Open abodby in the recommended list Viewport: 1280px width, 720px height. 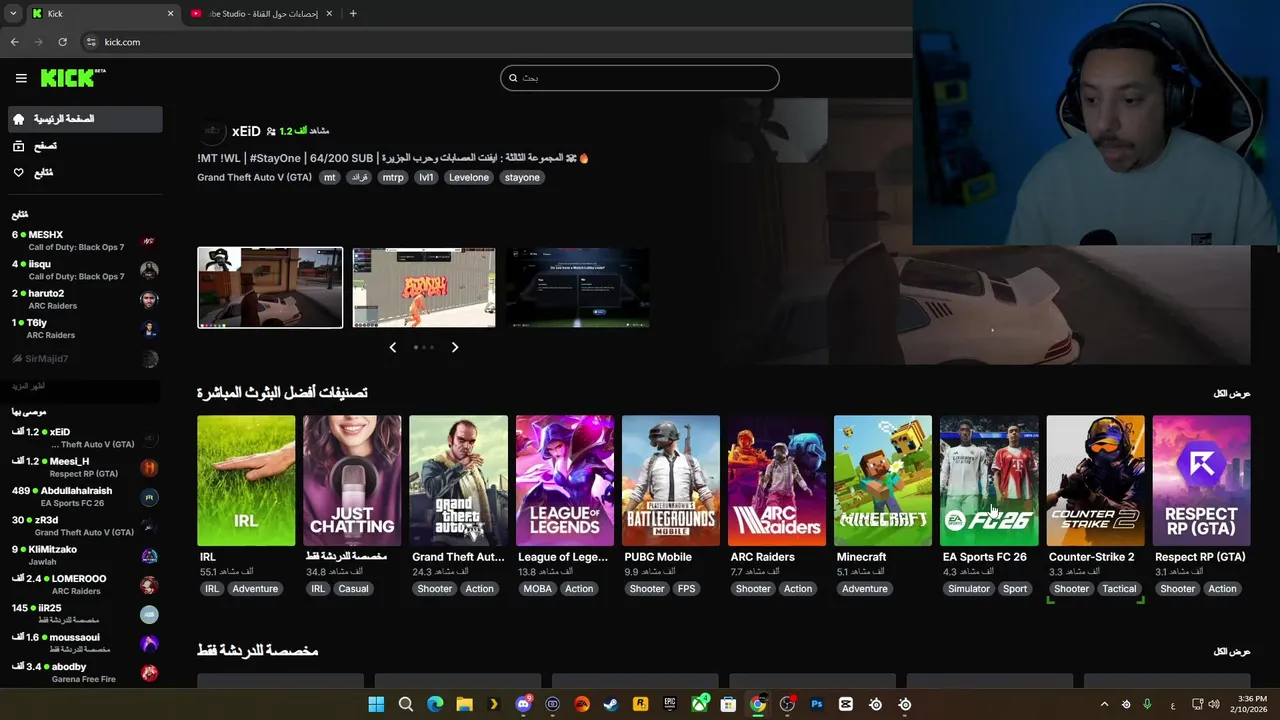(x=85, y=673)
